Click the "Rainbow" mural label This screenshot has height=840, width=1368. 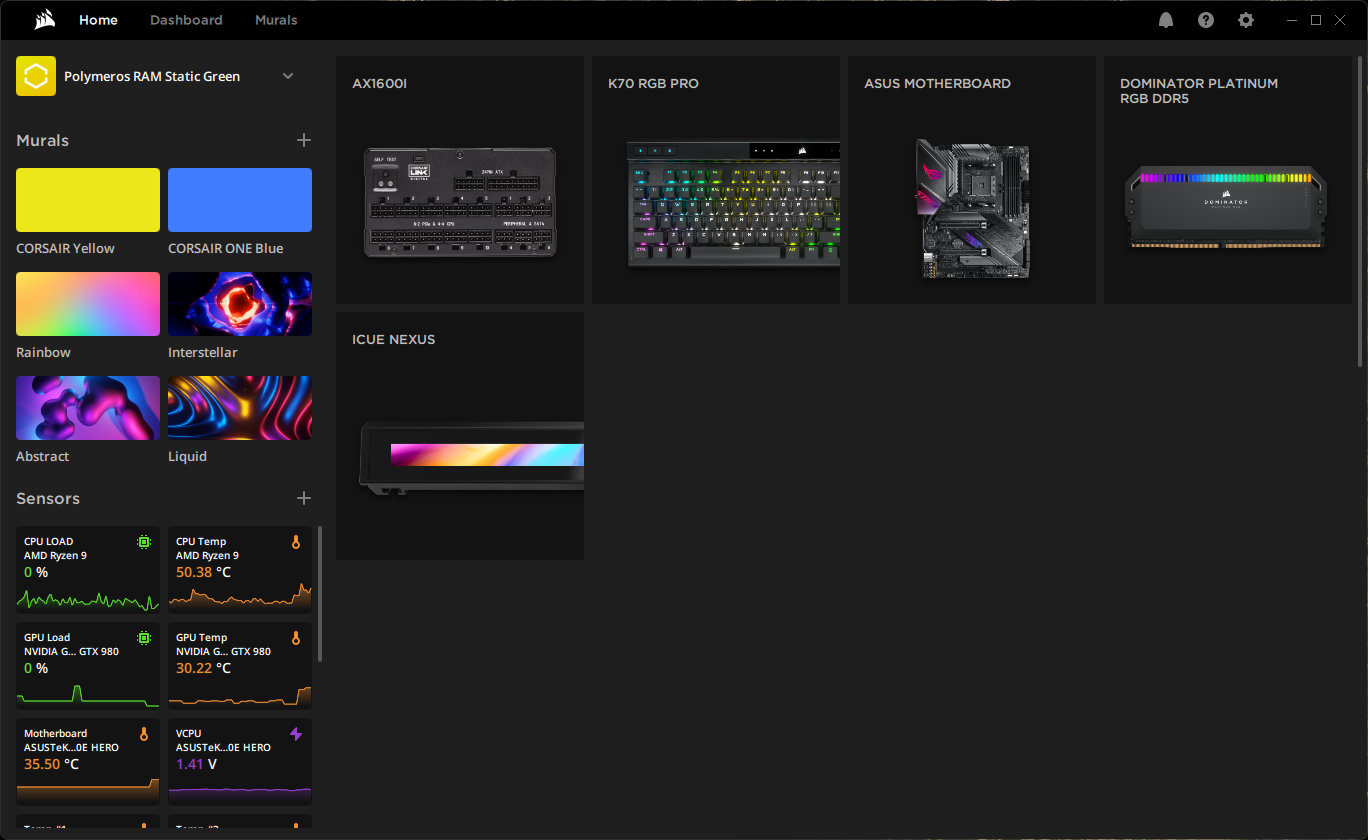pyautogui.click(x=43, y=352)
